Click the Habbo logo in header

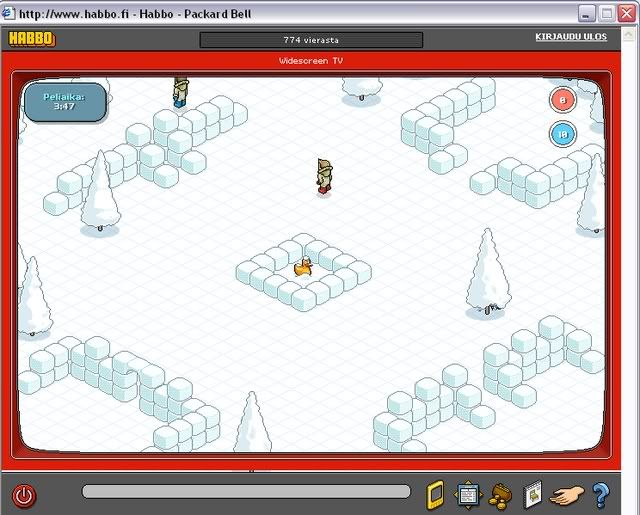pyautogui.click(x=31, y=39)
